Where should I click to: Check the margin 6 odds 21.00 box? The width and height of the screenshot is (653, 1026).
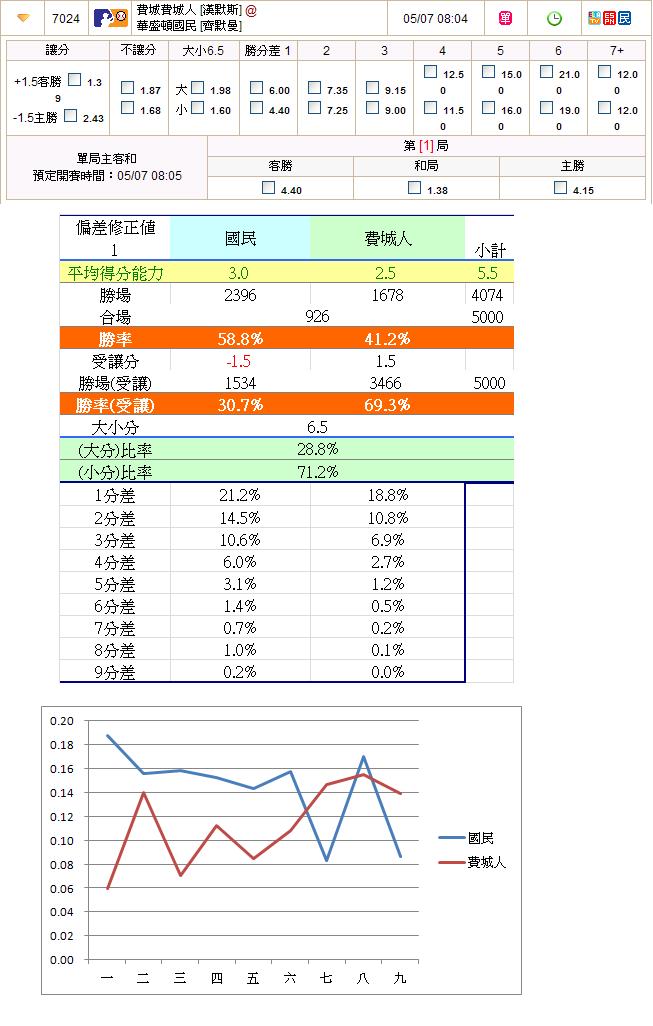pos(546,72)
